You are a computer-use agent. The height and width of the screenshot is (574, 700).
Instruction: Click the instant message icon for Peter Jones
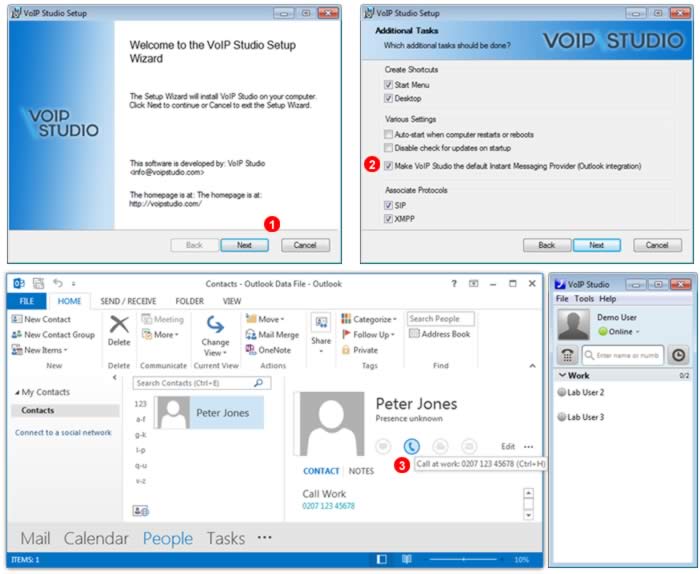click(383, 446)
